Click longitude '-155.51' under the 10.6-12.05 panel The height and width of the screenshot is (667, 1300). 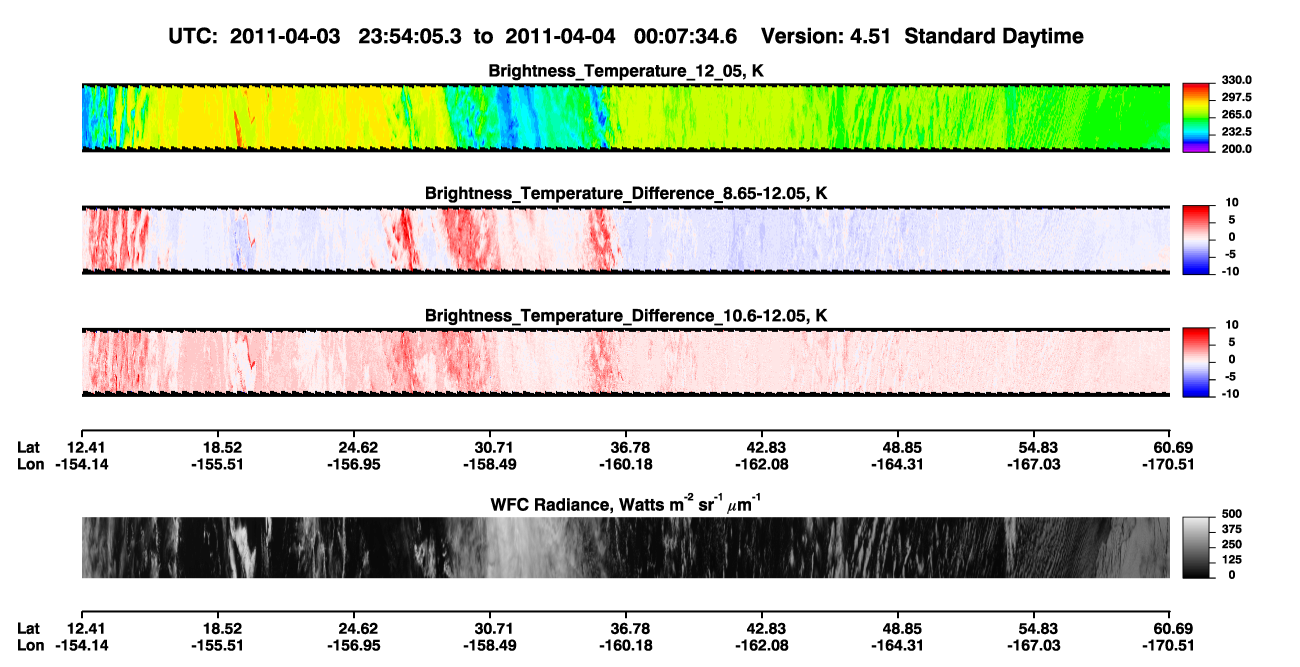coord(217,464)
